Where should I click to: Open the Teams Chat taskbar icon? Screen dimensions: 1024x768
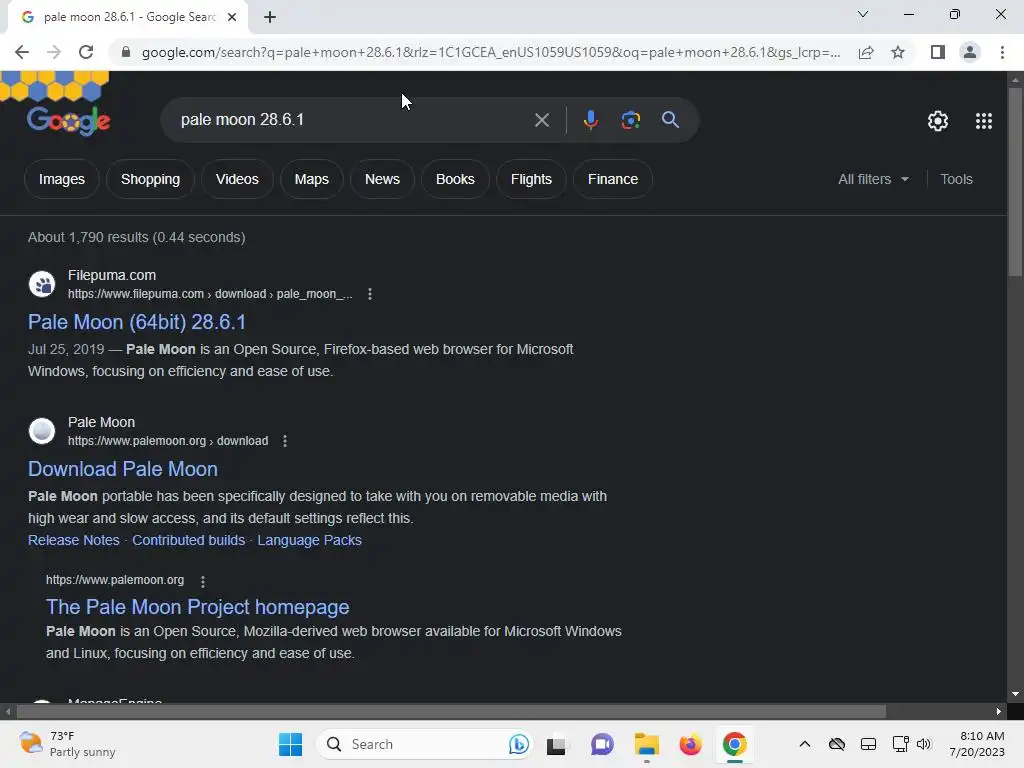(x=602, y=744)
